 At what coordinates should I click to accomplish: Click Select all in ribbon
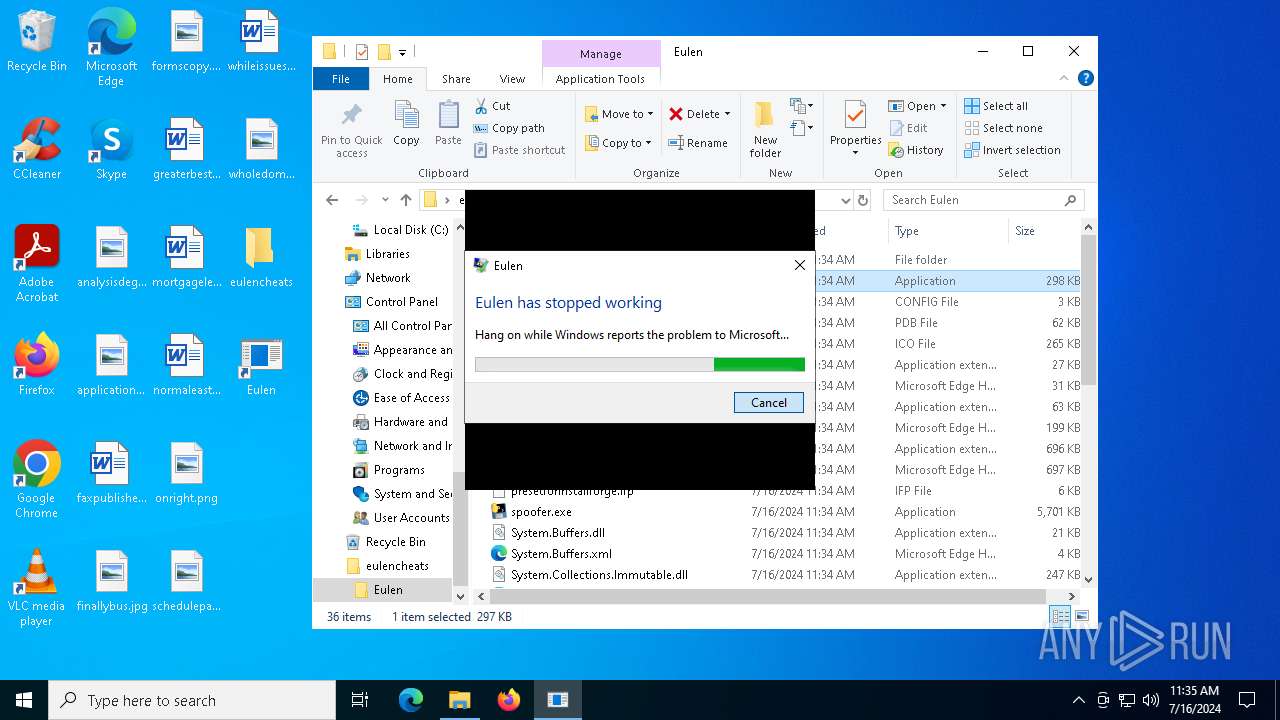tap(996, 106)
